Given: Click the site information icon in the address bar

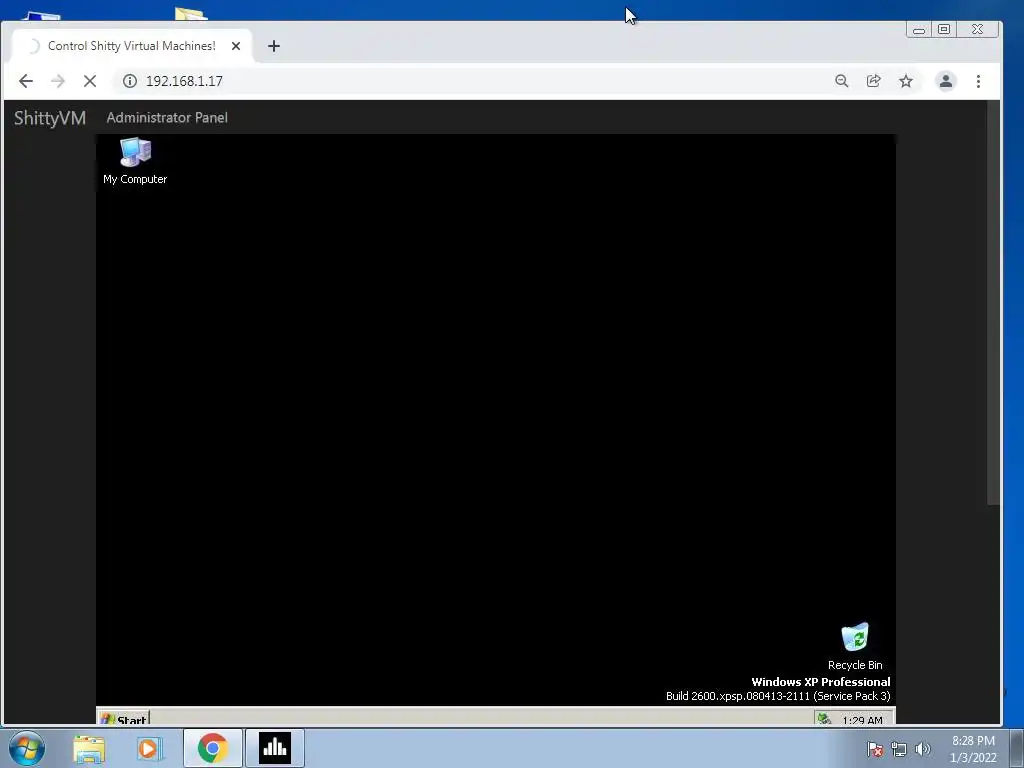Looking at the screenshot, I should pos(130,81).
